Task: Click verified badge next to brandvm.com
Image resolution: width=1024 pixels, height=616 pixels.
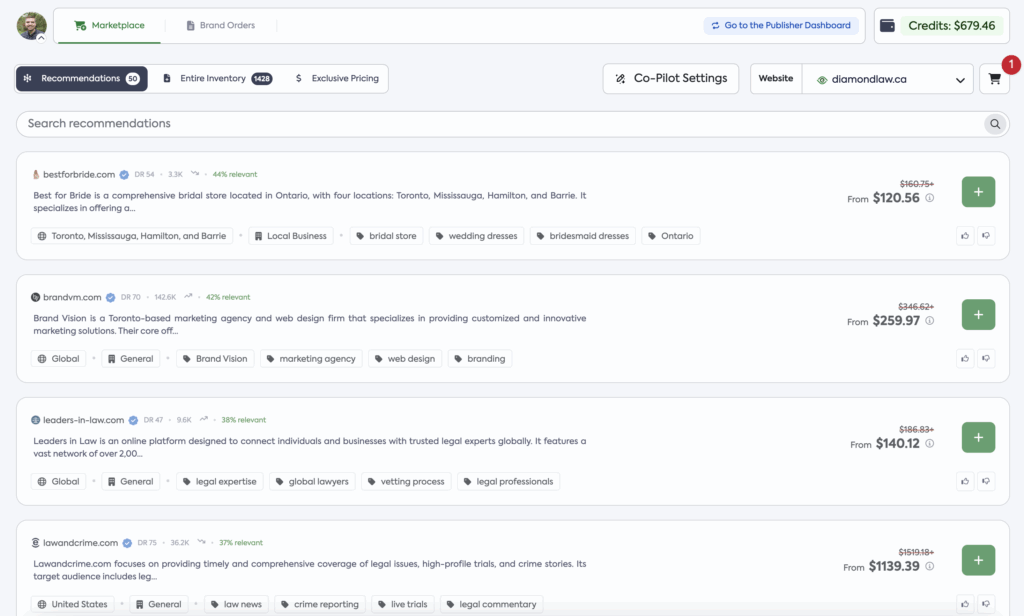Action: (110, 298)
